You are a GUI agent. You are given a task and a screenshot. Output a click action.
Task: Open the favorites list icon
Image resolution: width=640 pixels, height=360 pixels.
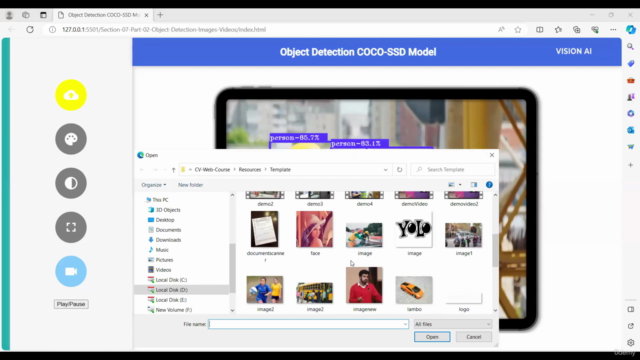coord(558,29)
